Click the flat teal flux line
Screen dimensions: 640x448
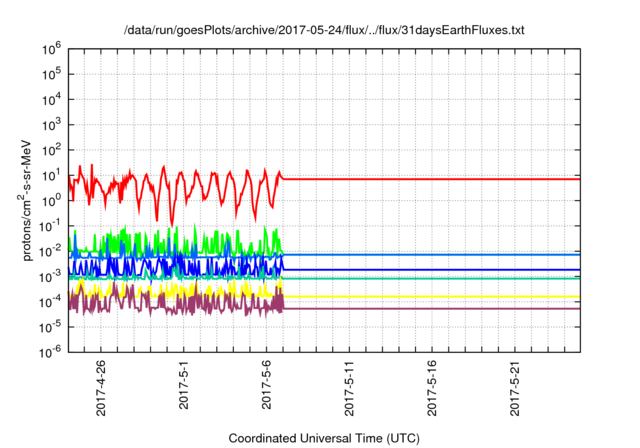[x=431, y=279]
